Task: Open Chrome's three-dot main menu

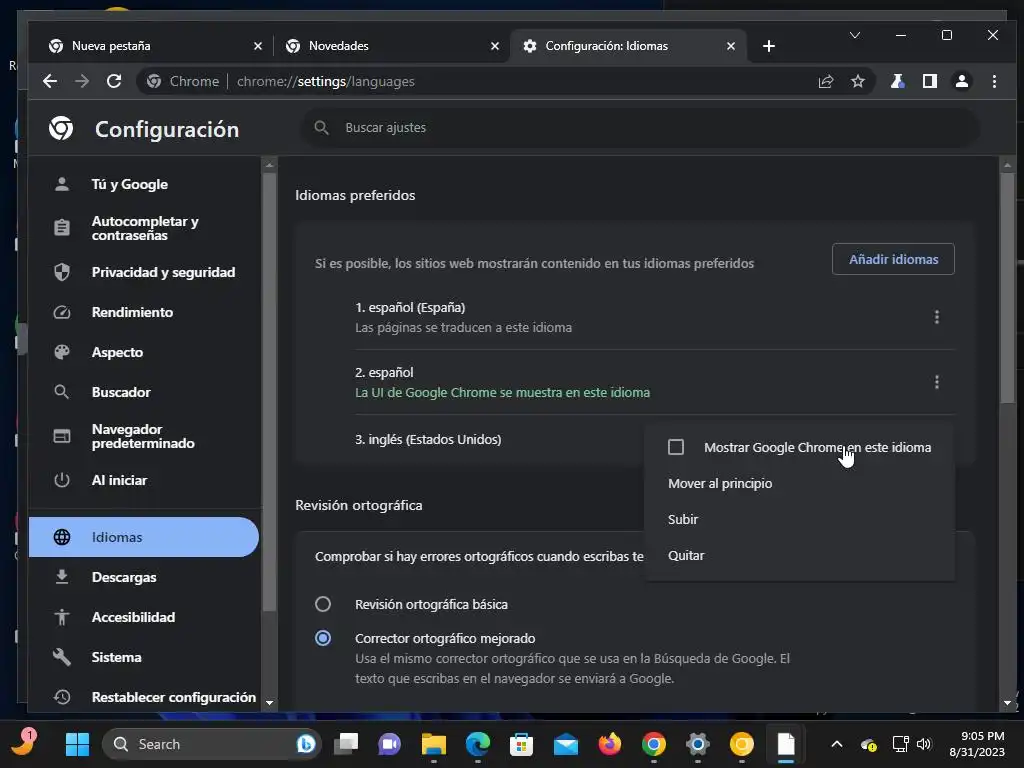Action: click(x=994, y=81)
